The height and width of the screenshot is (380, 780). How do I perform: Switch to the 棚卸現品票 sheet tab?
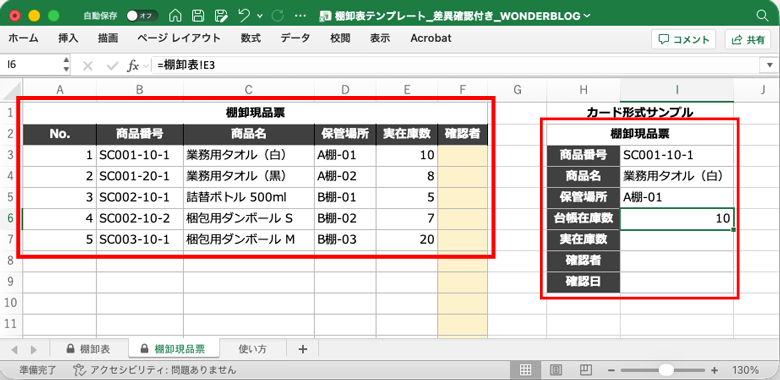point(173,349)
